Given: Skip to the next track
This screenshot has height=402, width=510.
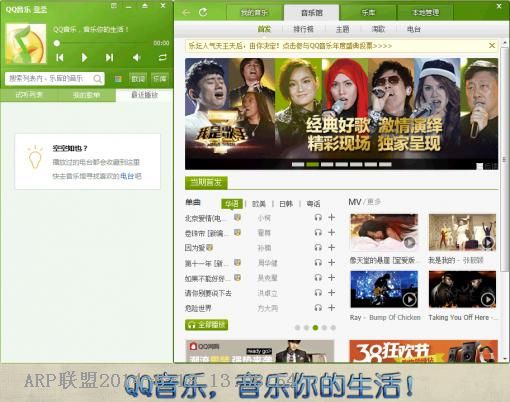Looking at the screenshot, I should tap(109, 58).
